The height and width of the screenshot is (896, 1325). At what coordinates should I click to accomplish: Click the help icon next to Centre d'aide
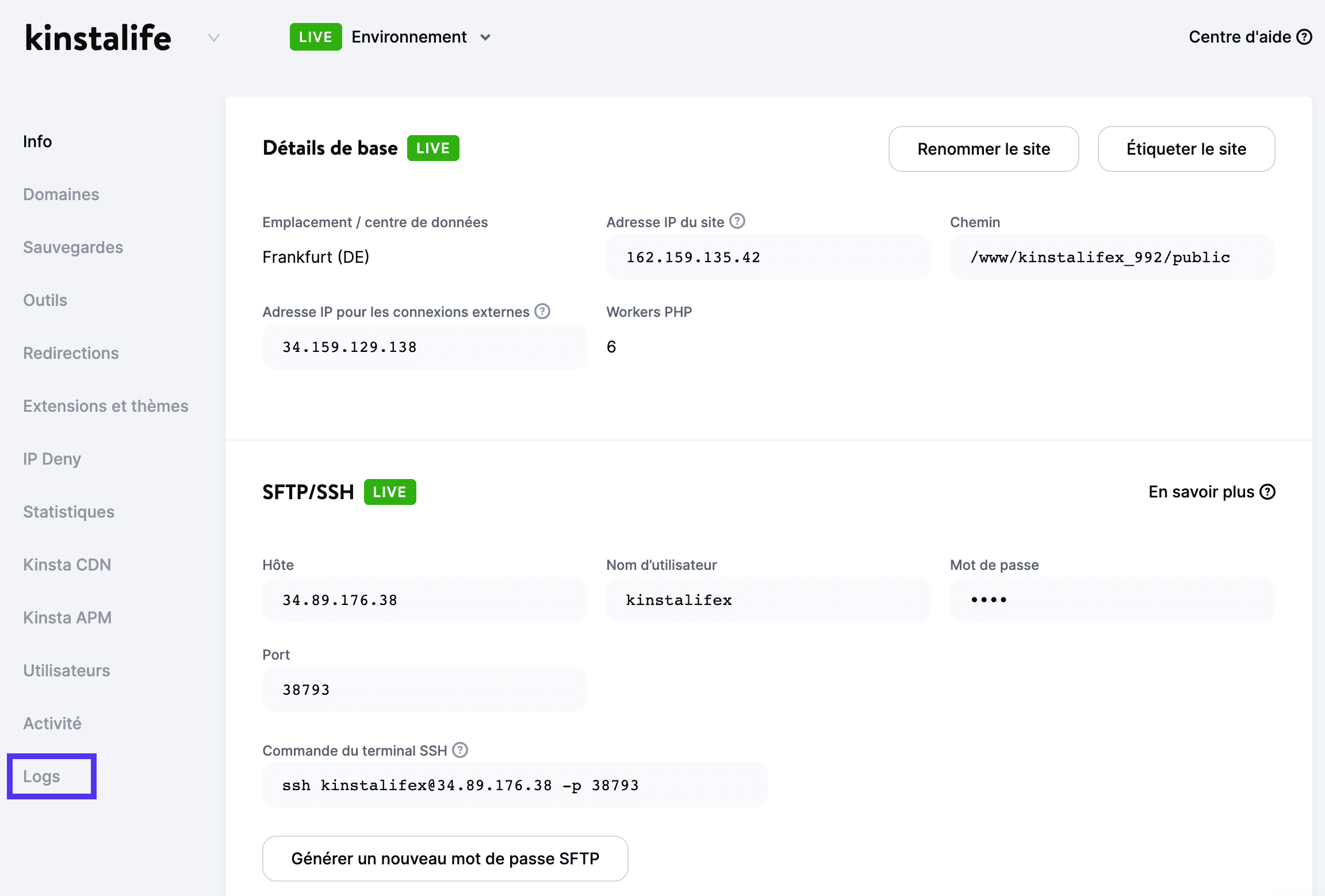[x=1304, y=37]
